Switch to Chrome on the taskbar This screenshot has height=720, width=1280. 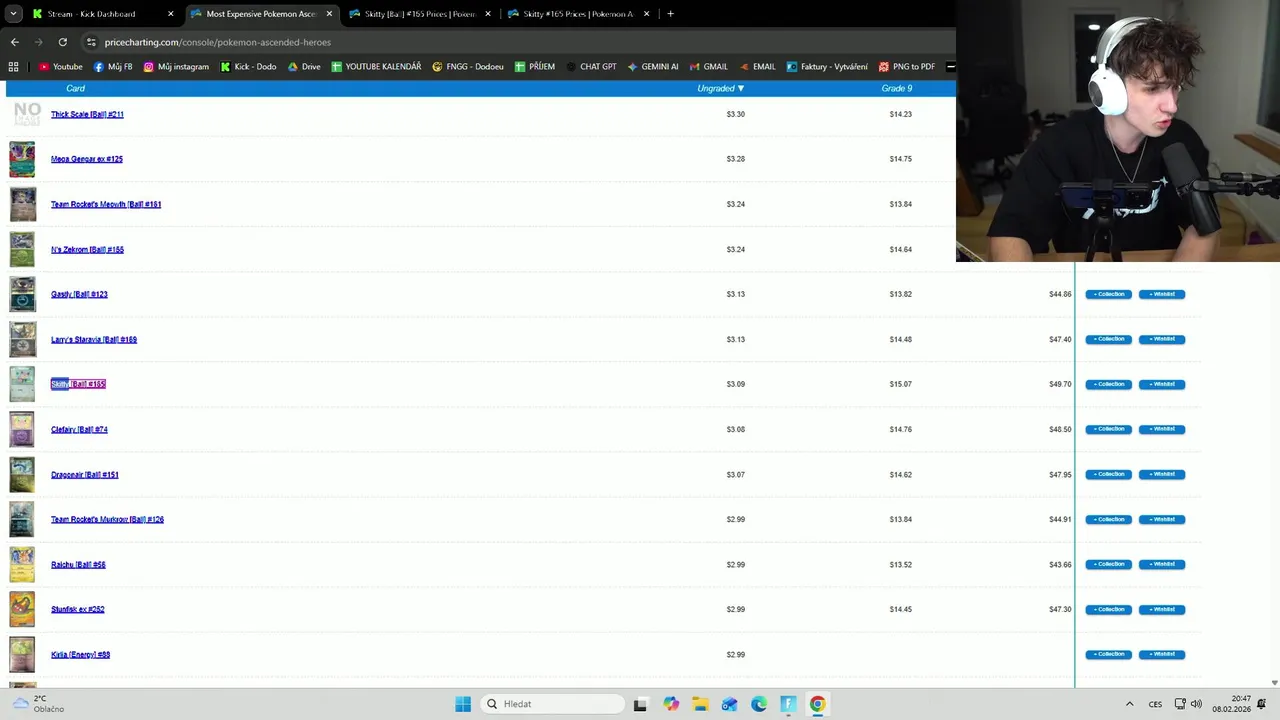(x=818, y=704)
